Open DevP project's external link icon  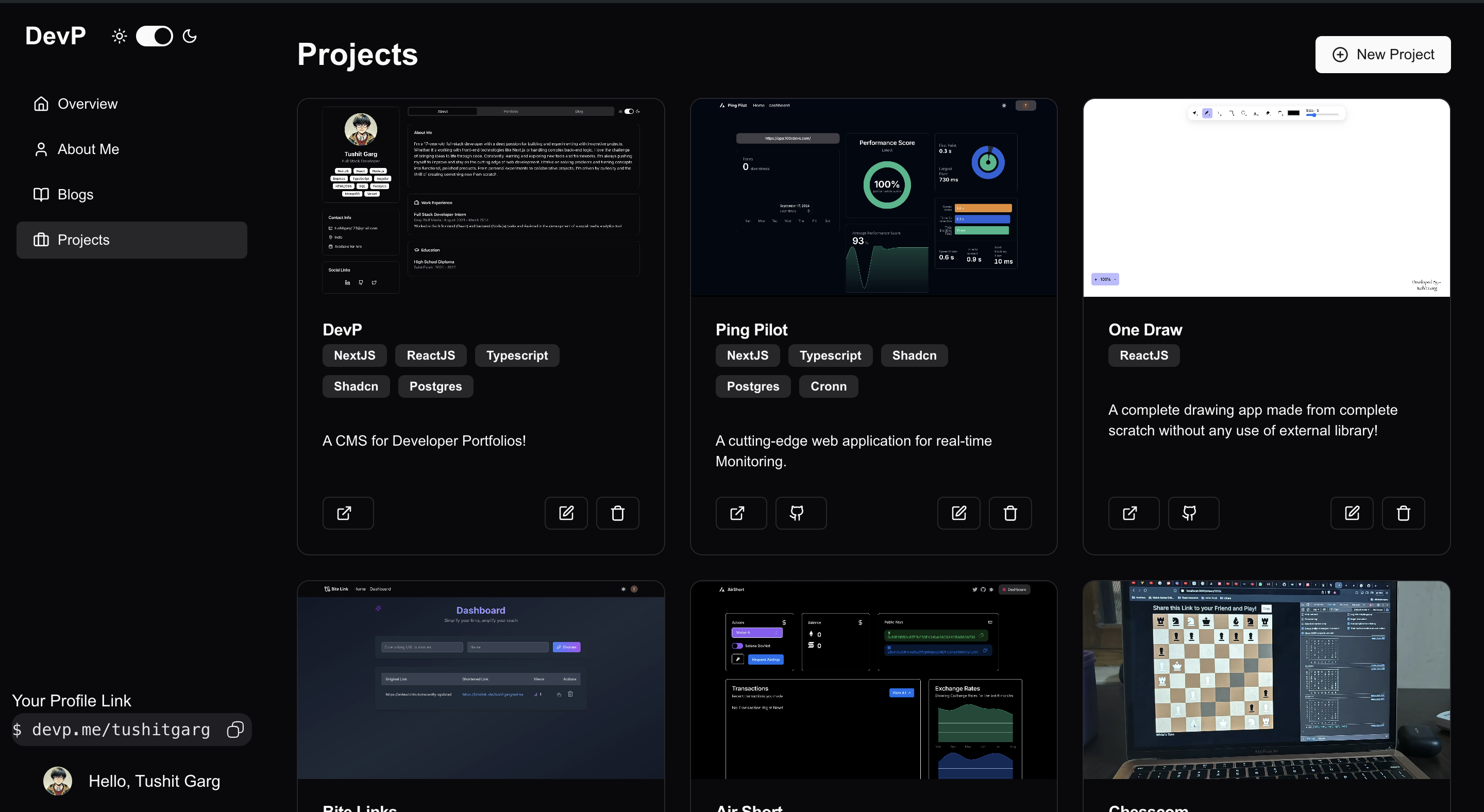point(347,513)
